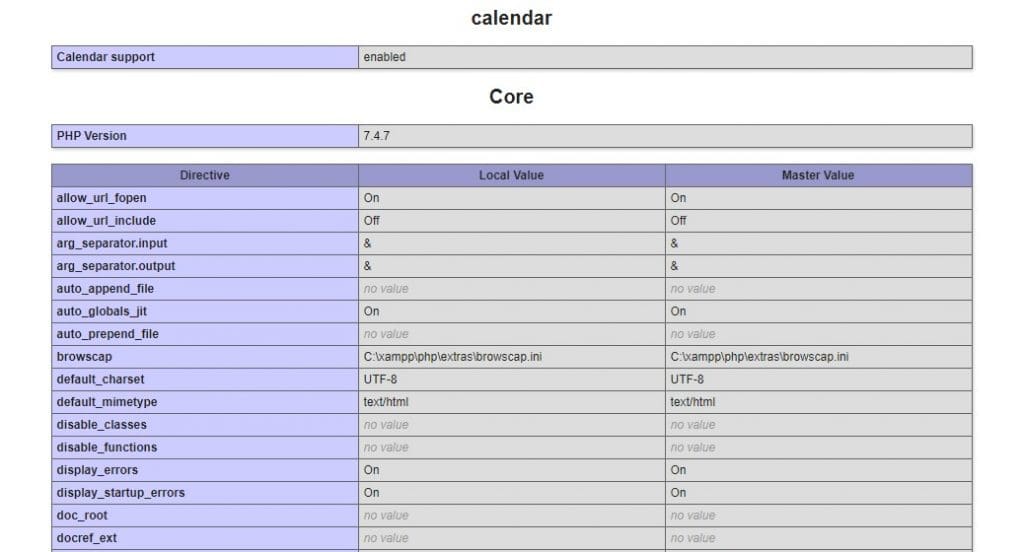Select the "allow_url_include" directive name
1024x552 pixels.
106,221
